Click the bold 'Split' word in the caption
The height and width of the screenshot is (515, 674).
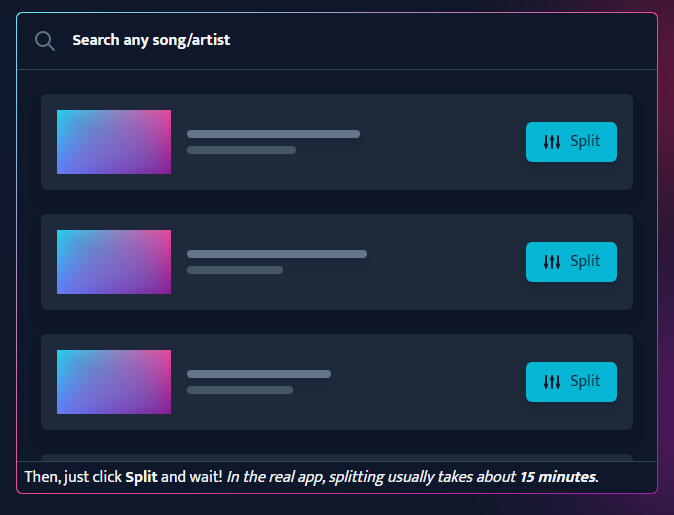pos(141,477)
